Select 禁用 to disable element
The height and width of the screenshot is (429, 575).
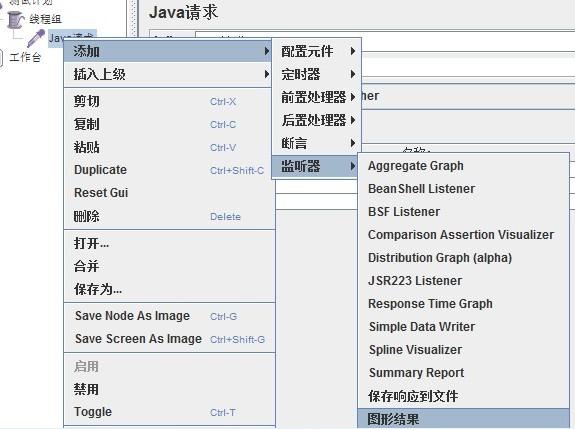169,389
